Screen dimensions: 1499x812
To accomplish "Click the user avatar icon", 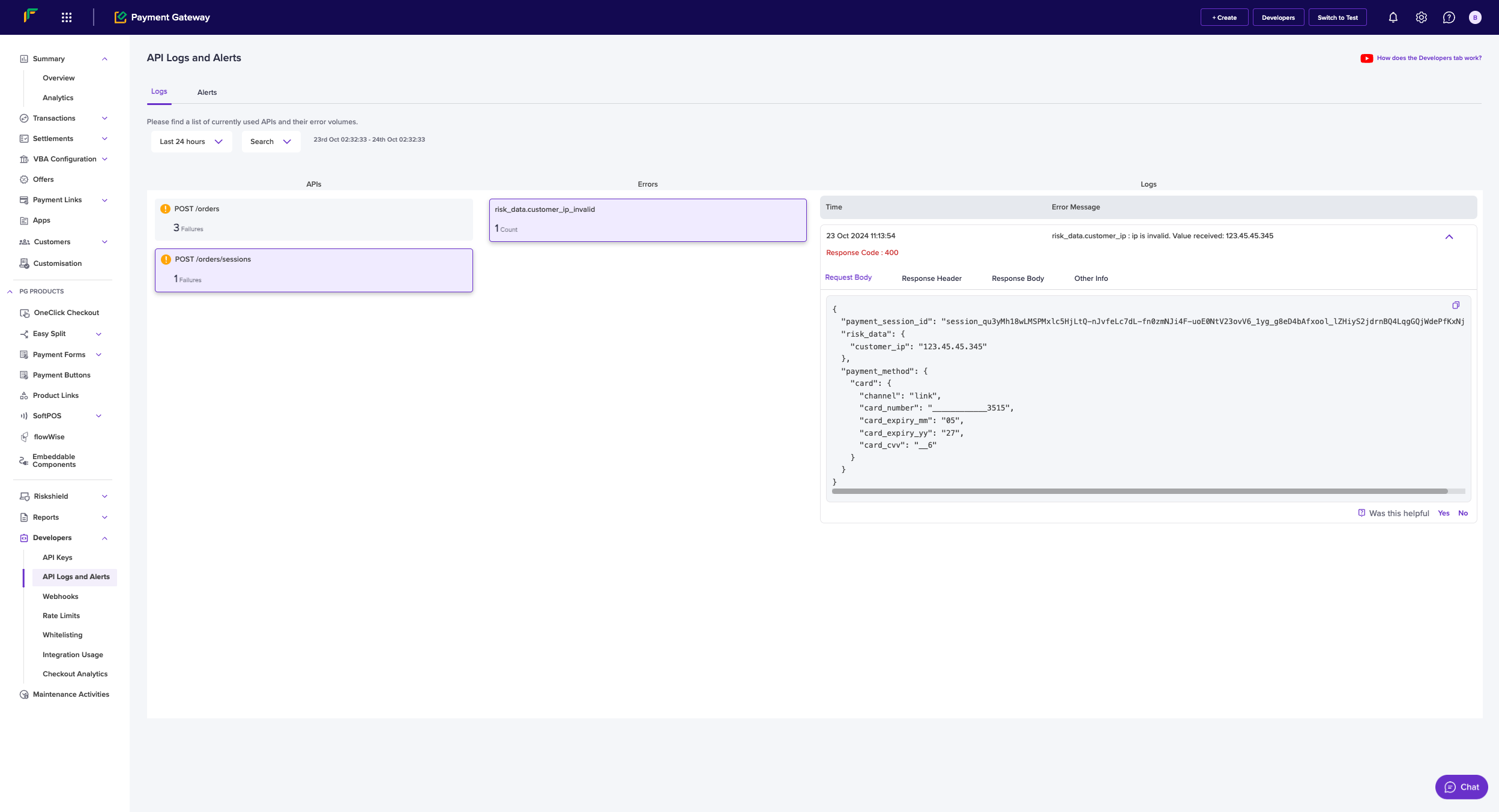I will pos(1474,17).
